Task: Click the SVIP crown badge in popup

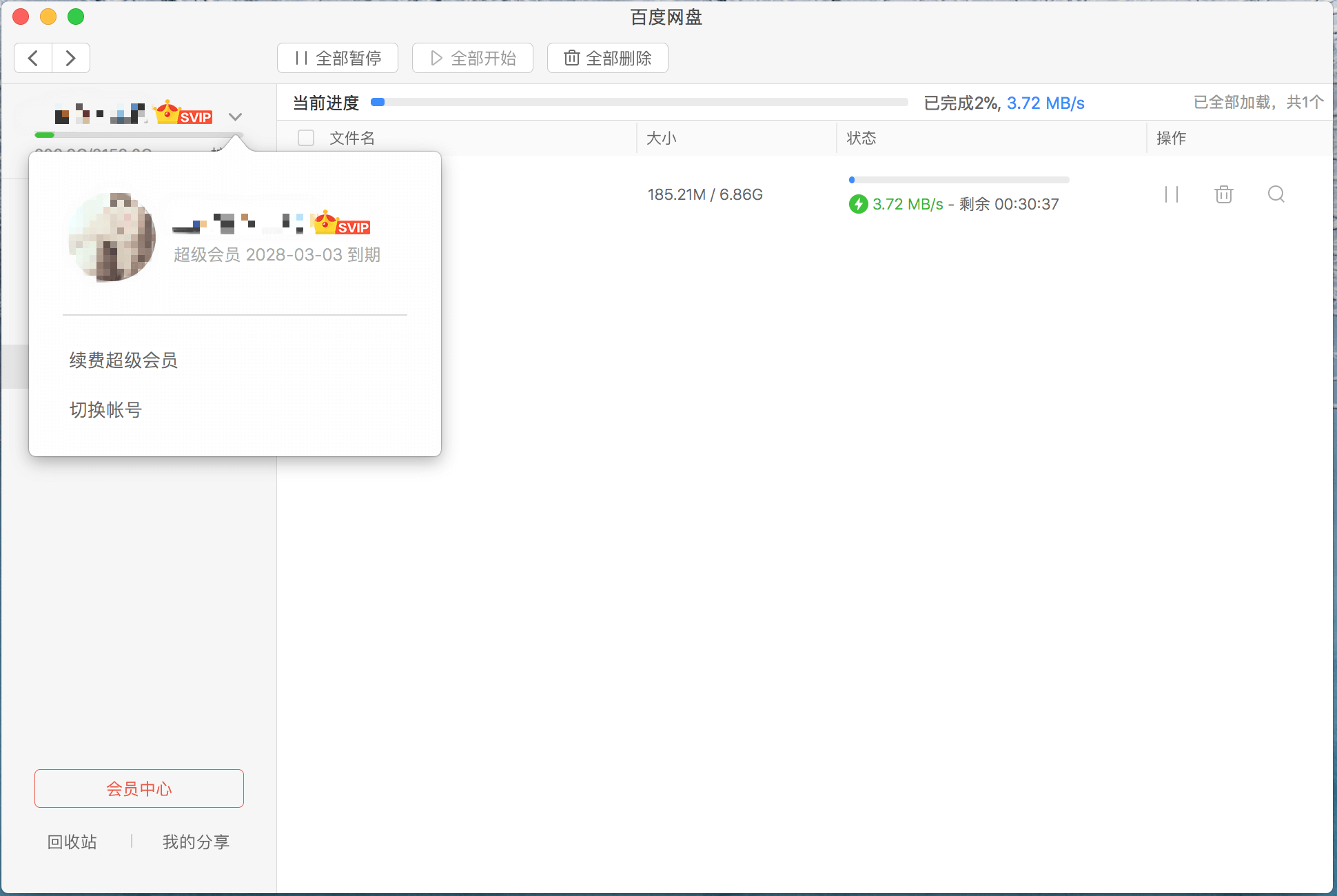Action: [340, 223]
